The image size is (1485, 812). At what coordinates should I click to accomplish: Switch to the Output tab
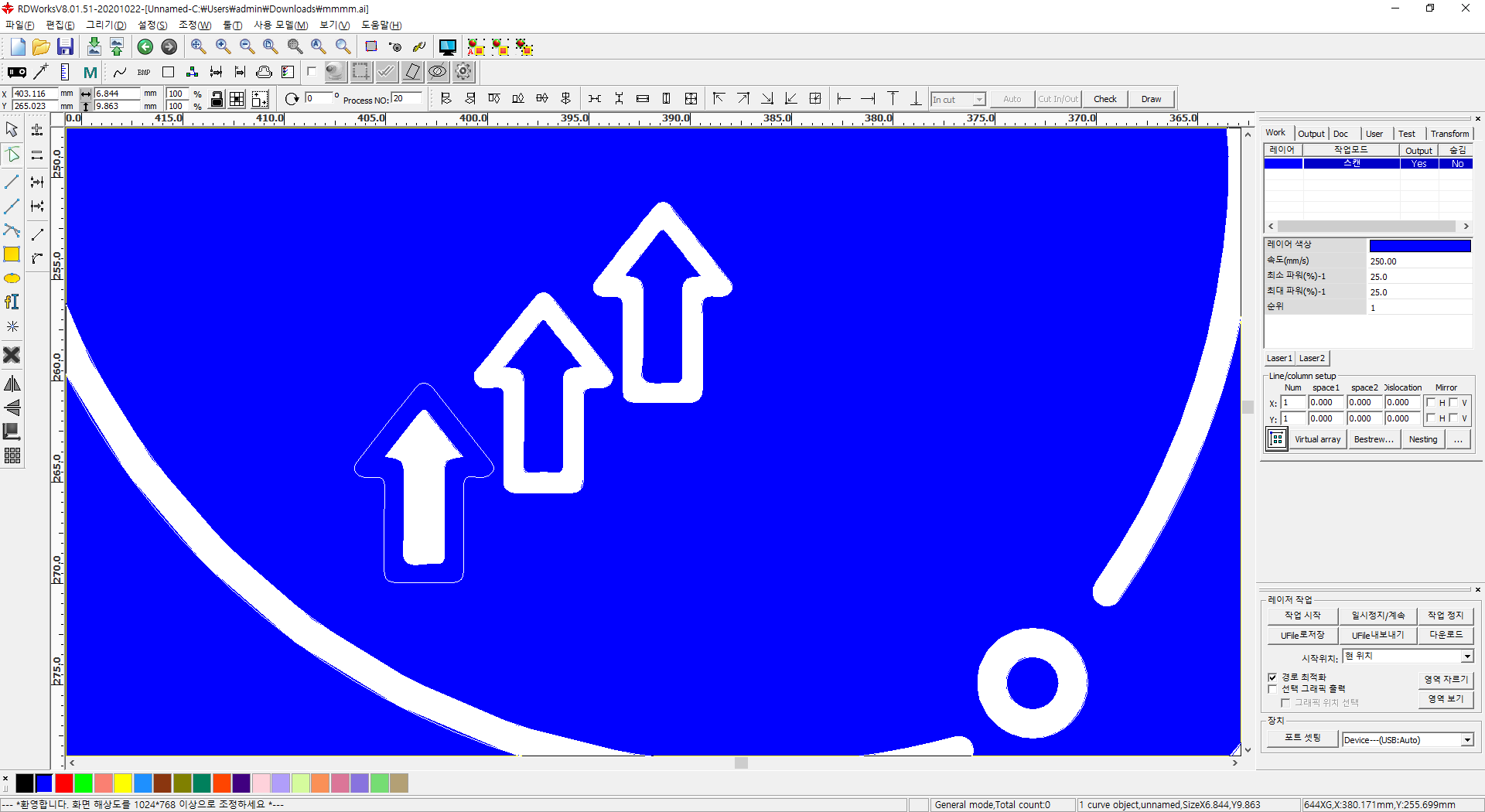(x=1311, y=134)
